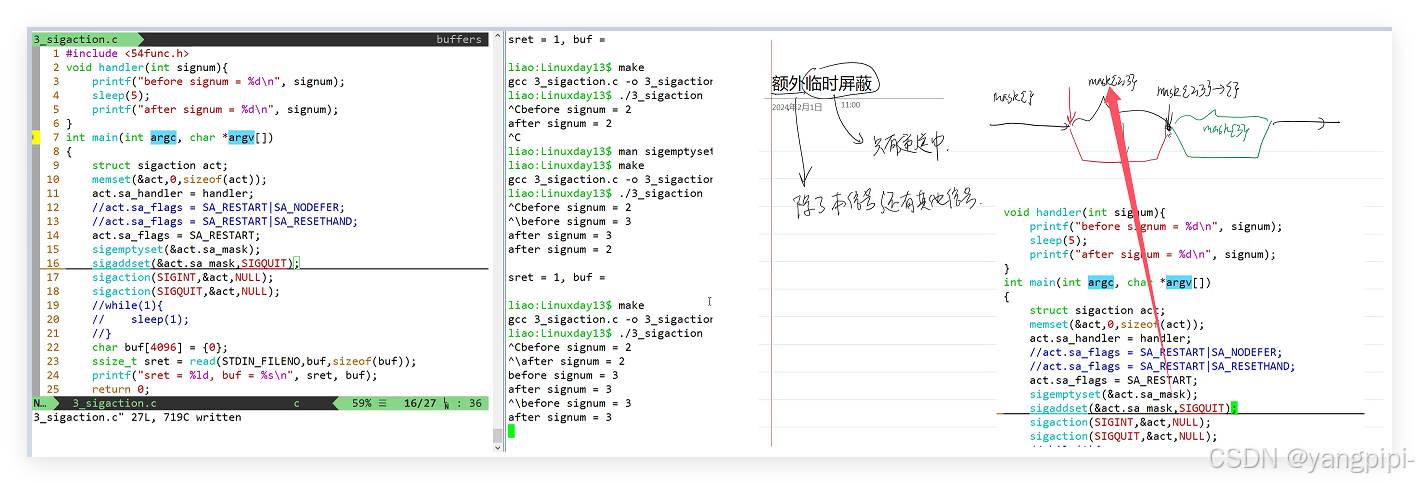This screenshot has height=484, width=1419.
Task: Click vim line 23 'ssize_t sret = read(...)'
Action: tap(254, 362)
